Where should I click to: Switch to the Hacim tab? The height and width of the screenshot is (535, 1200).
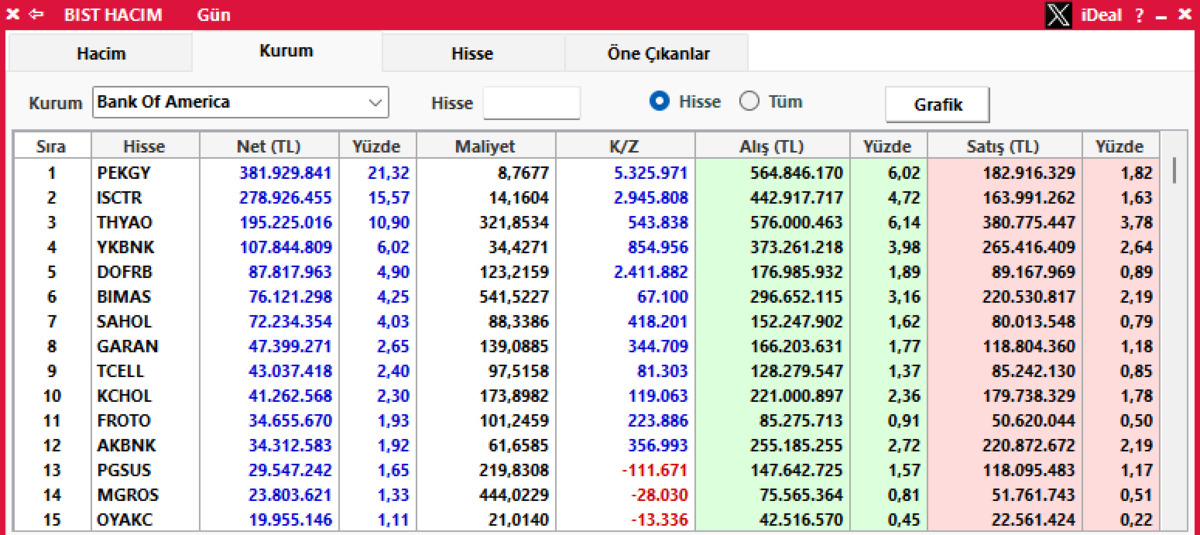pos(100,54)
